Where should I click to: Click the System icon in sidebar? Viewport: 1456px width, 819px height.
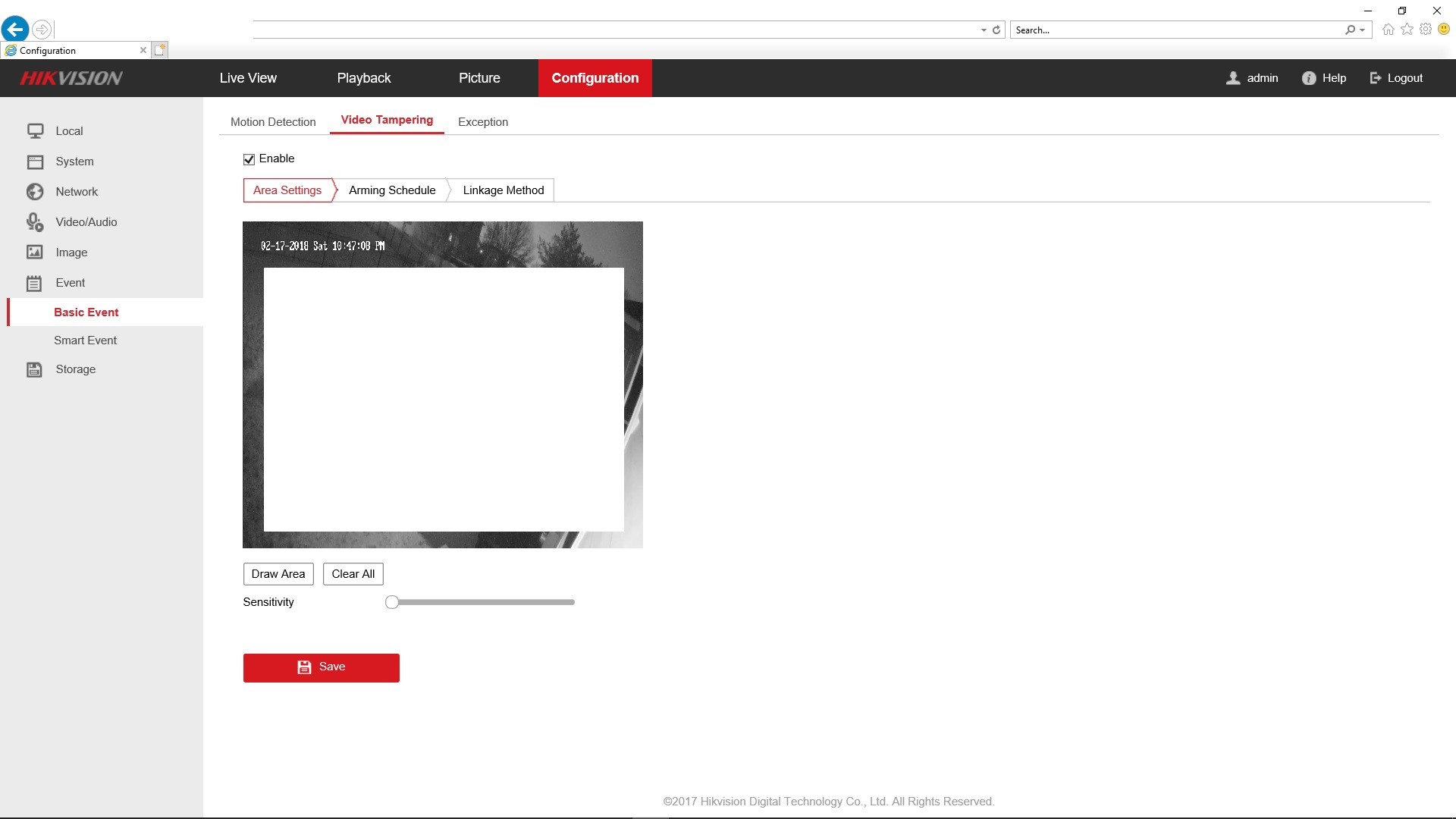[x=35, y=162]
